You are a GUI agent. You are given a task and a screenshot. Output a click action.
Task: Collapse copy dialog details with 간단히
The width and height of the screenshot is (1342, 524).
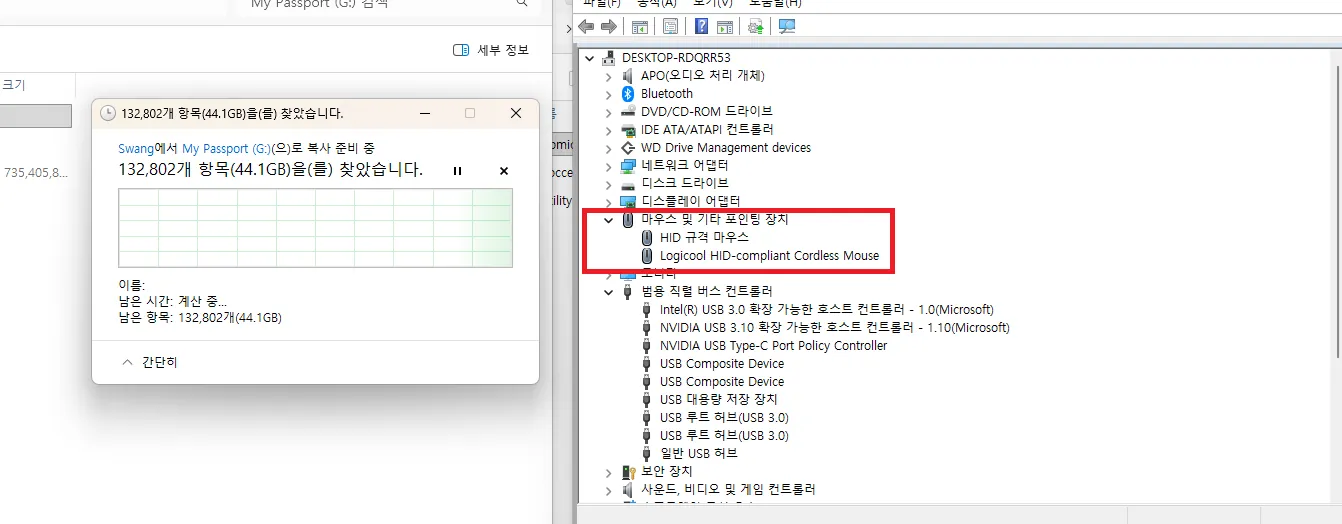150,362
